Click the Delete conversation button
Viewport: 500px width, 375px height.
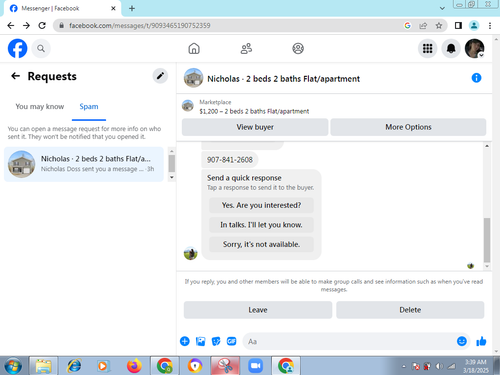pyautogui.click(x=410, y=310)
